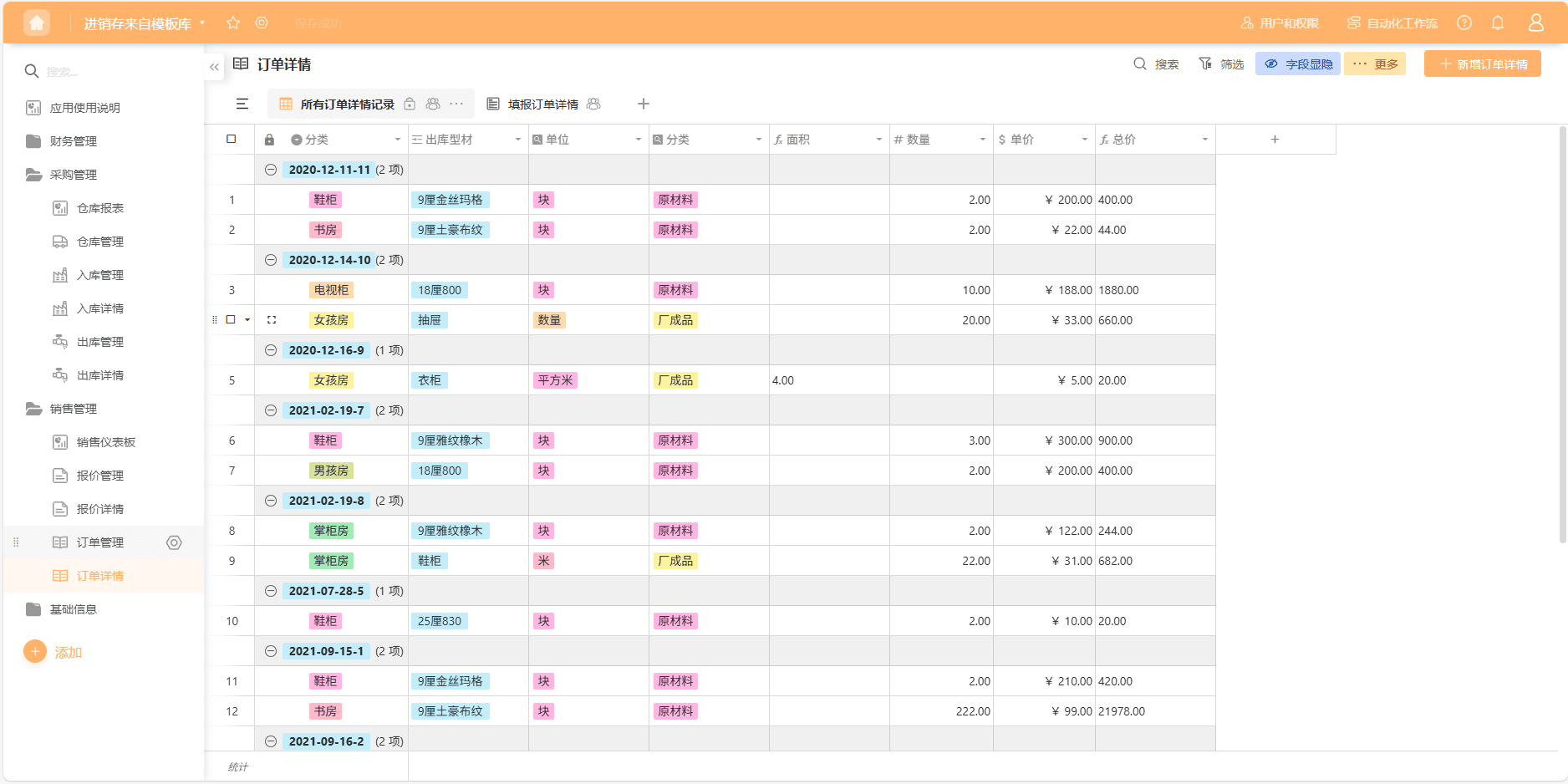Click the pink 鞋柜 tag in row 1
Screen dimensions: 1568x784
pyautogui.click(x=325, y=200)
